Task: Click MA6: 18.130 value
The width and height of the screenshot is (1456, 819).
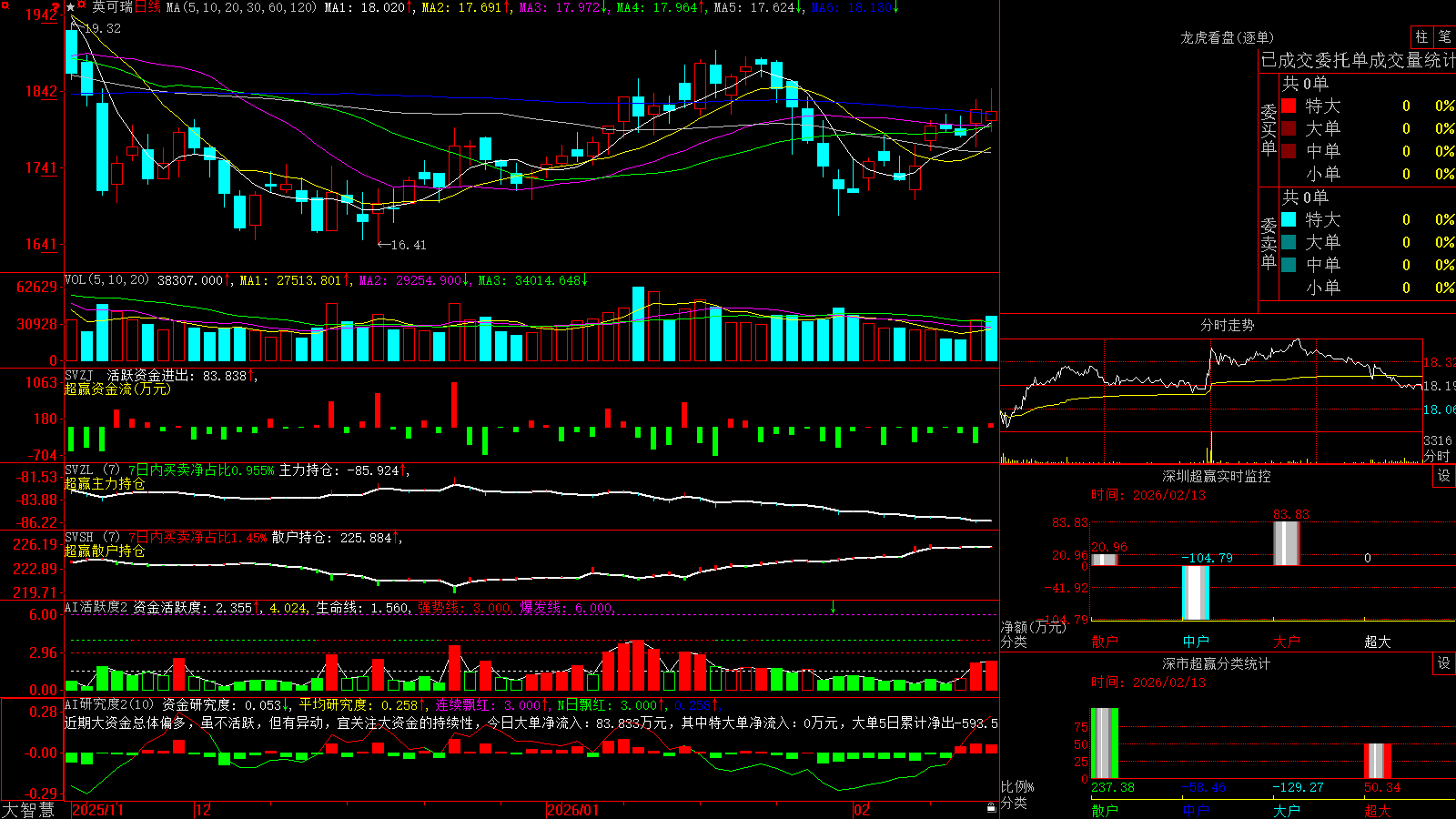Action: coord(854,7)
